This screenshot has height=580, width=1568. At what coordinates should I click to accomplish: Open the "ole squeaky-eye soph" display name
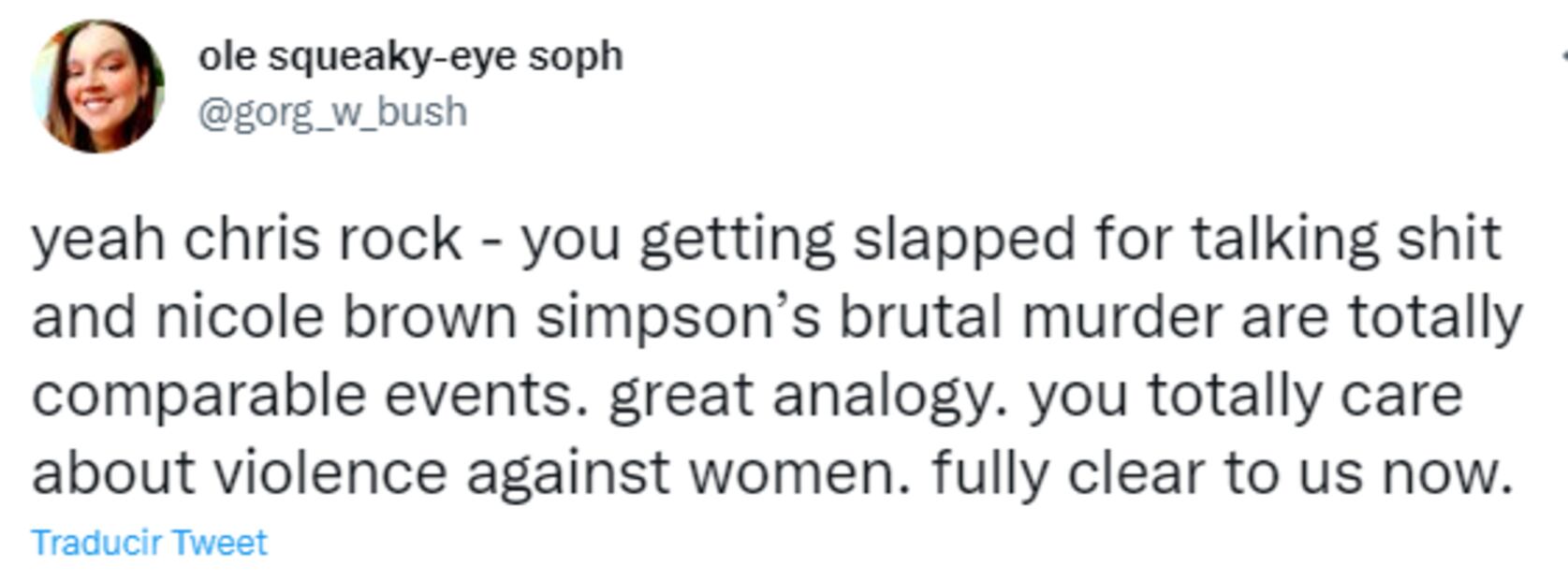pyautogui.click(x=410, y=56)
